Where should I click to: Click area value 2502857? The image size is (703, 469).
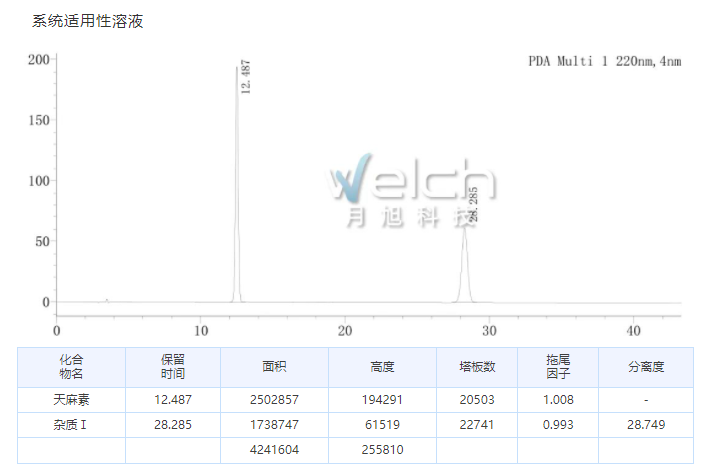(x=274, y=400)
